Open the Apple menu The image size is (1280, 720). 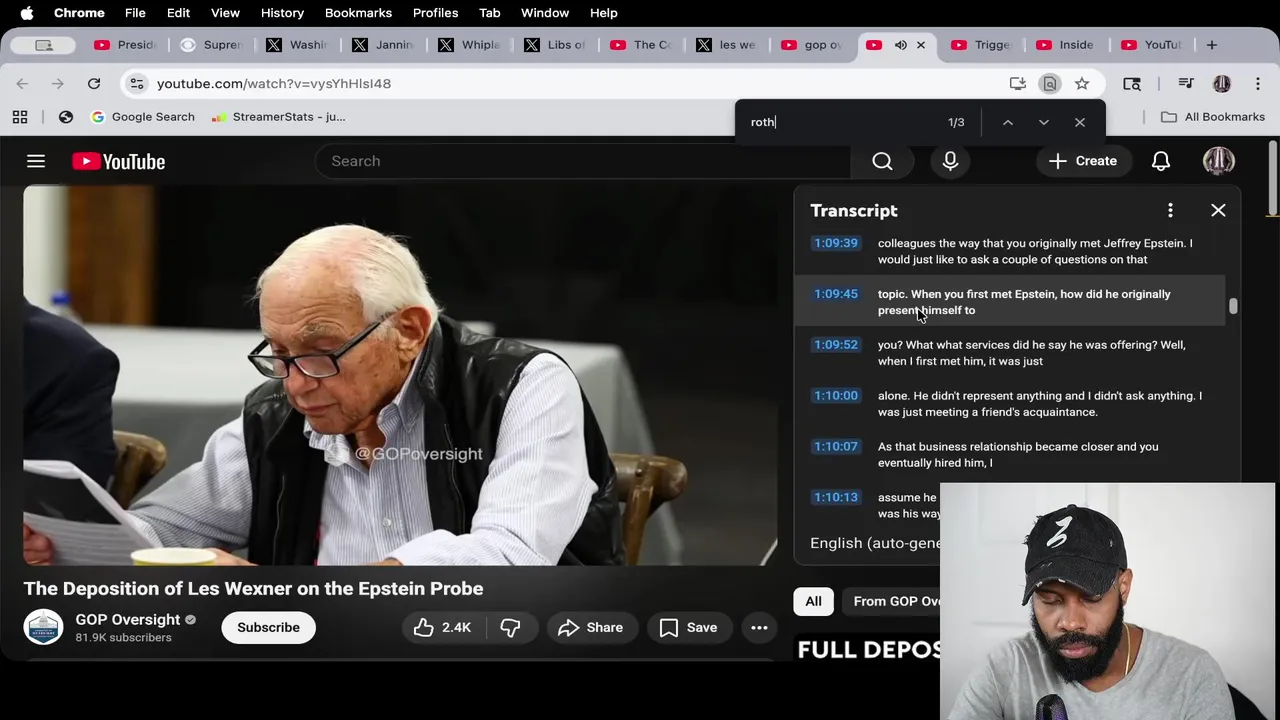tap(27, 13)
